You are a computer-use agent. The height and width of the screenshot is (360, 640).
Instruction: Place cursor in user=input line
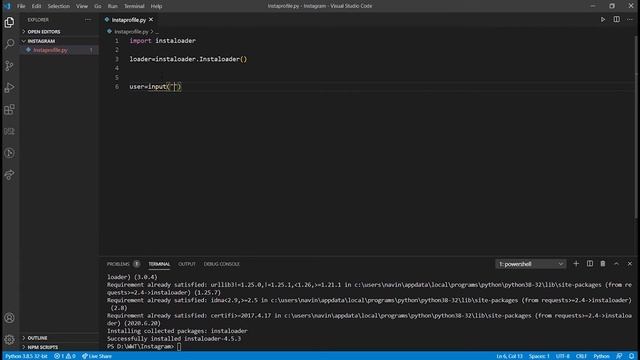coord(156,87)
